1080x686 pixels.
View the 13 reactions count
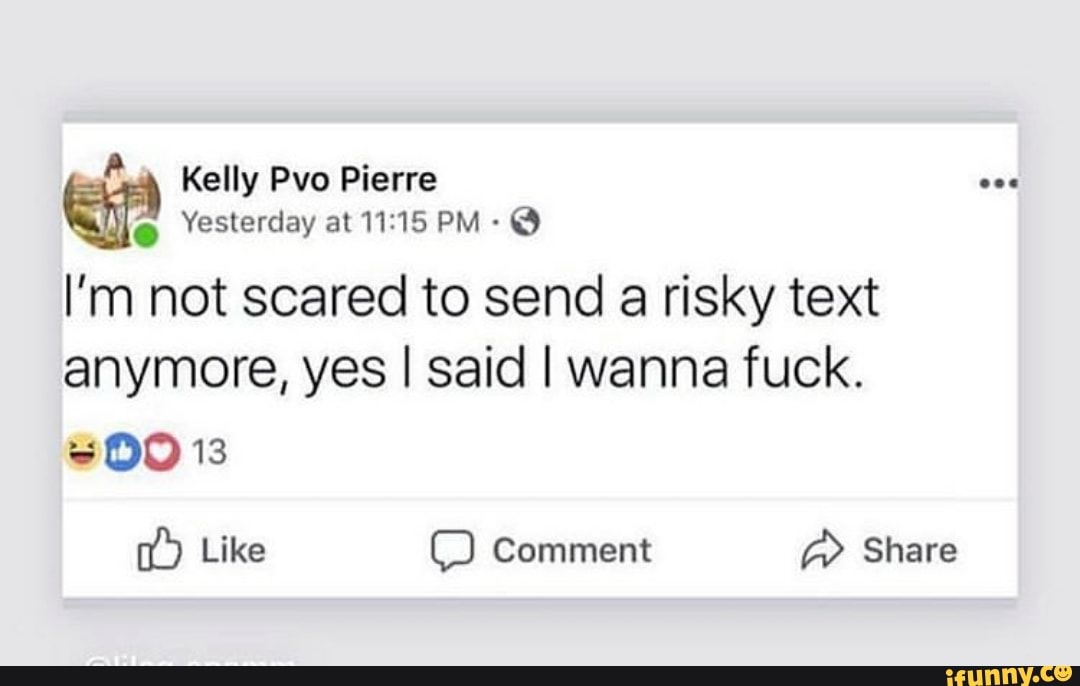212,455
